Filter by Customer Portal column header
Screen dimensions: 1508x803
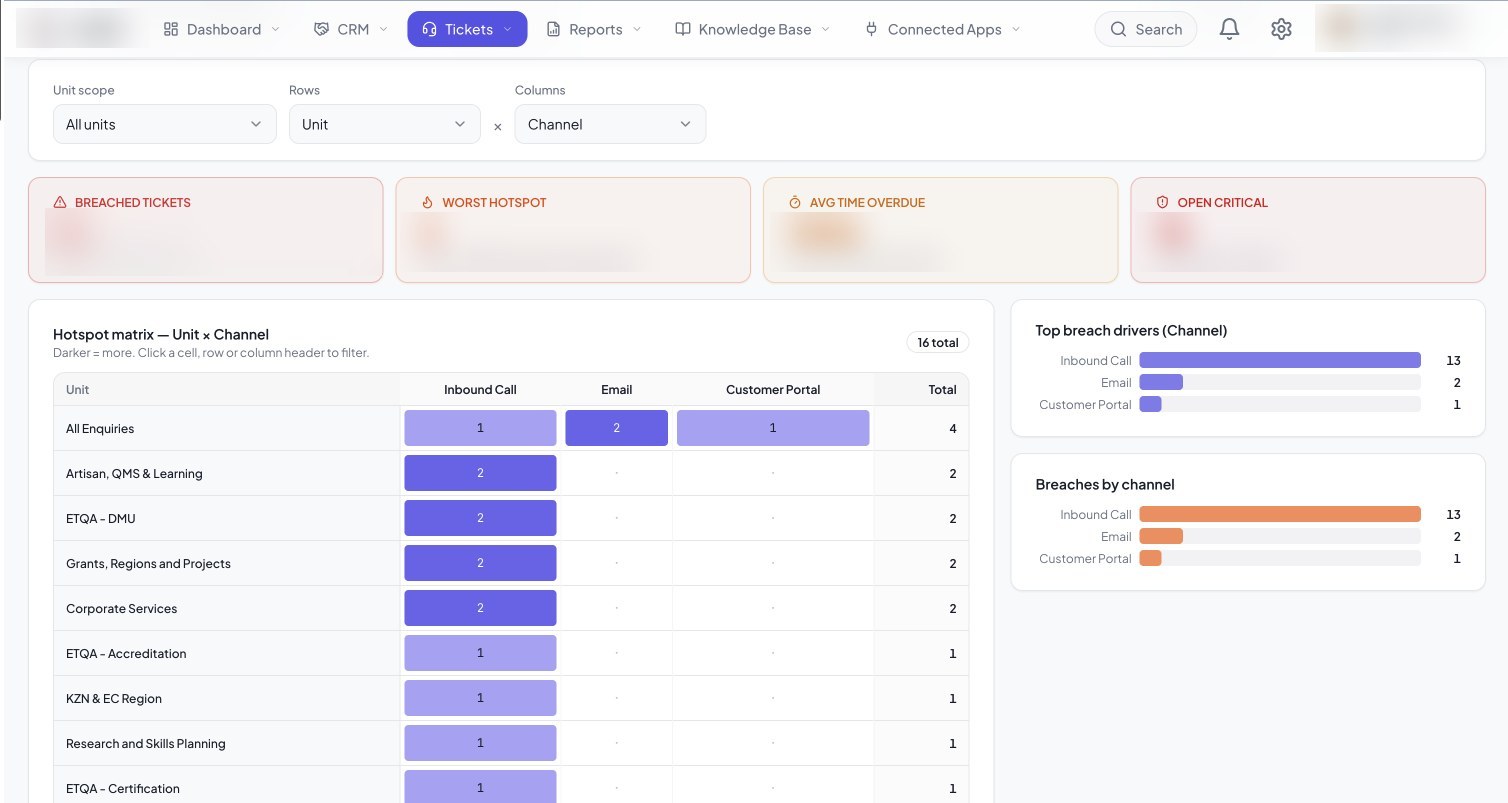pyautogui.click(x=773, y=390)
